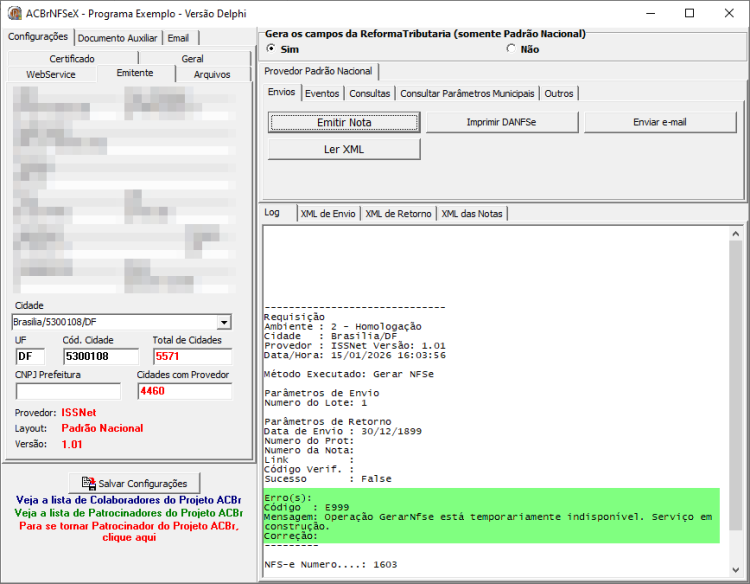Open the Email tab
Viewport: 750px width, 584px height.
coord(178,38)
